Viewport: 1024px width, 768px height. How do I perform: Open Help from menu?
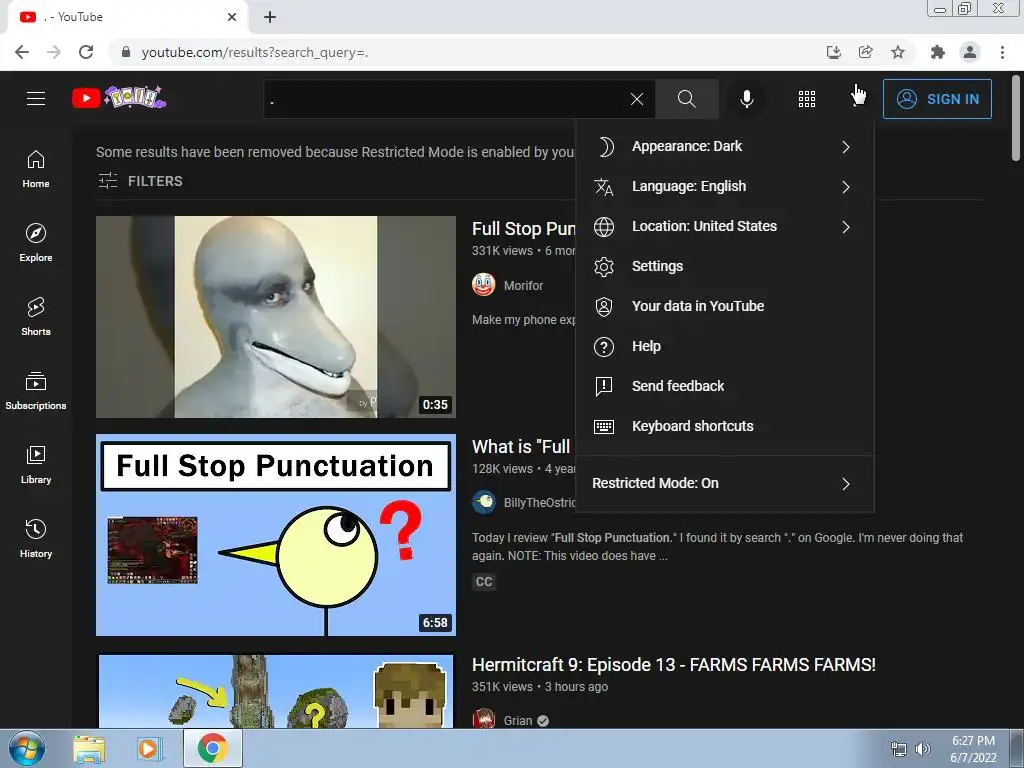(x=725, y=346)
